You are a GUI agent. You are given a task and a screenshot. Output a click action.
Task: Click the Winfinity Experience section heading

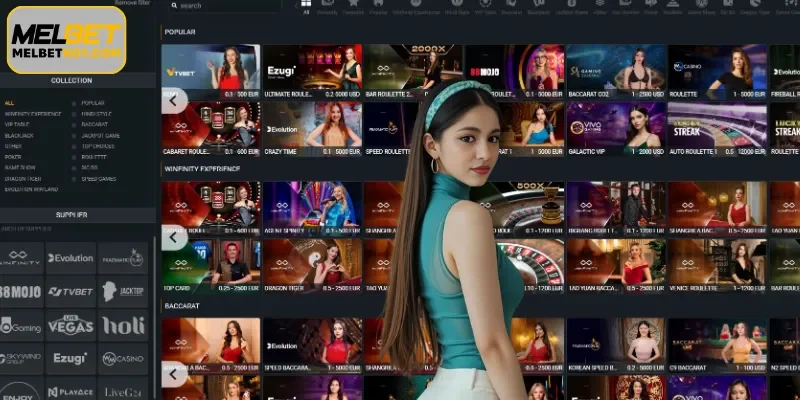coord(202,168)
